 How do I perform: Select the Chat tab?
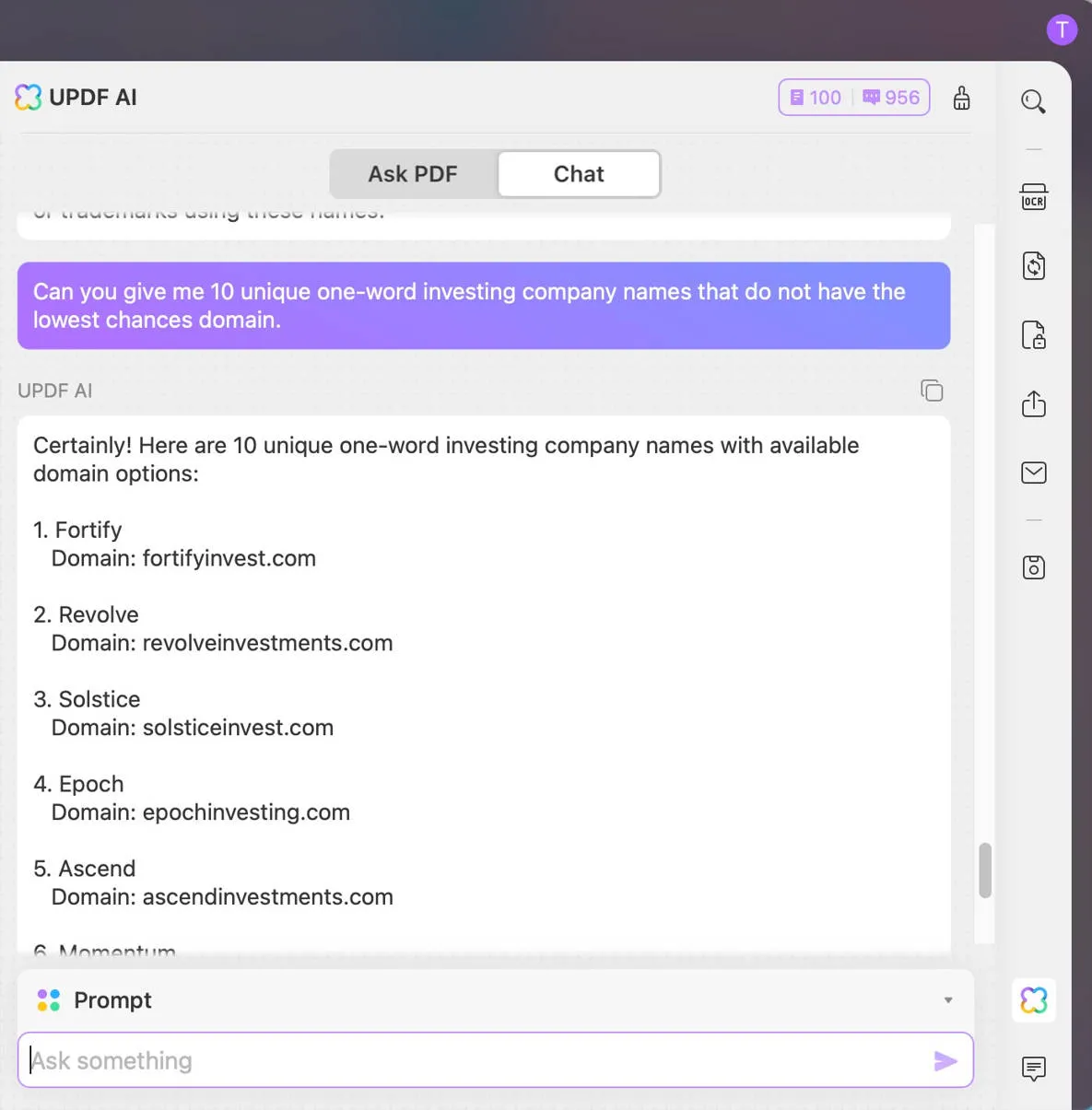pos(579,174)
